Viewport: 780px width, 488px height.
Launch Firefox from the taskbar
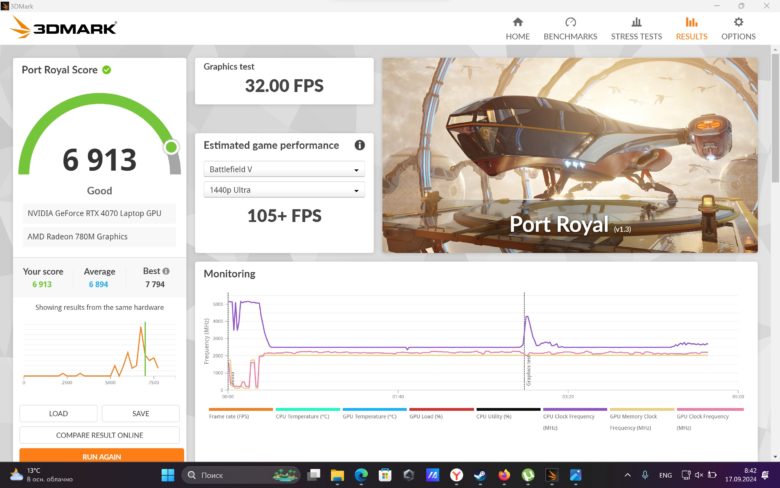504,476
